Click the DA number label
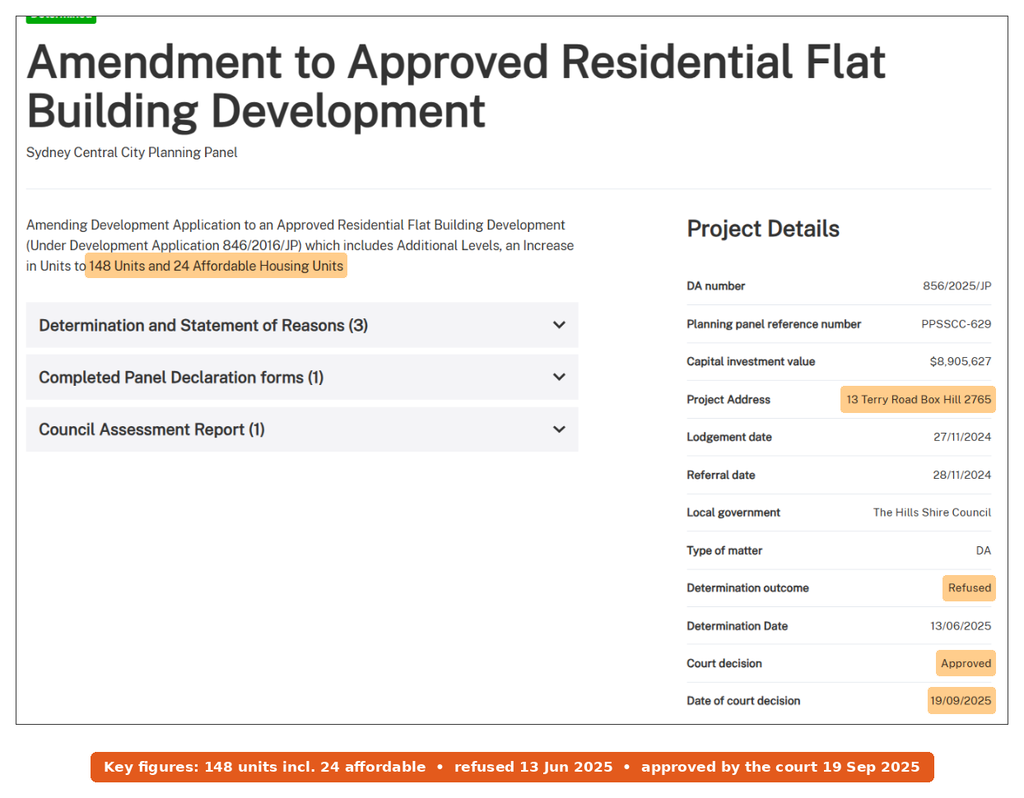The width and height of the screenshot is (1024, 798). [716, 286]
